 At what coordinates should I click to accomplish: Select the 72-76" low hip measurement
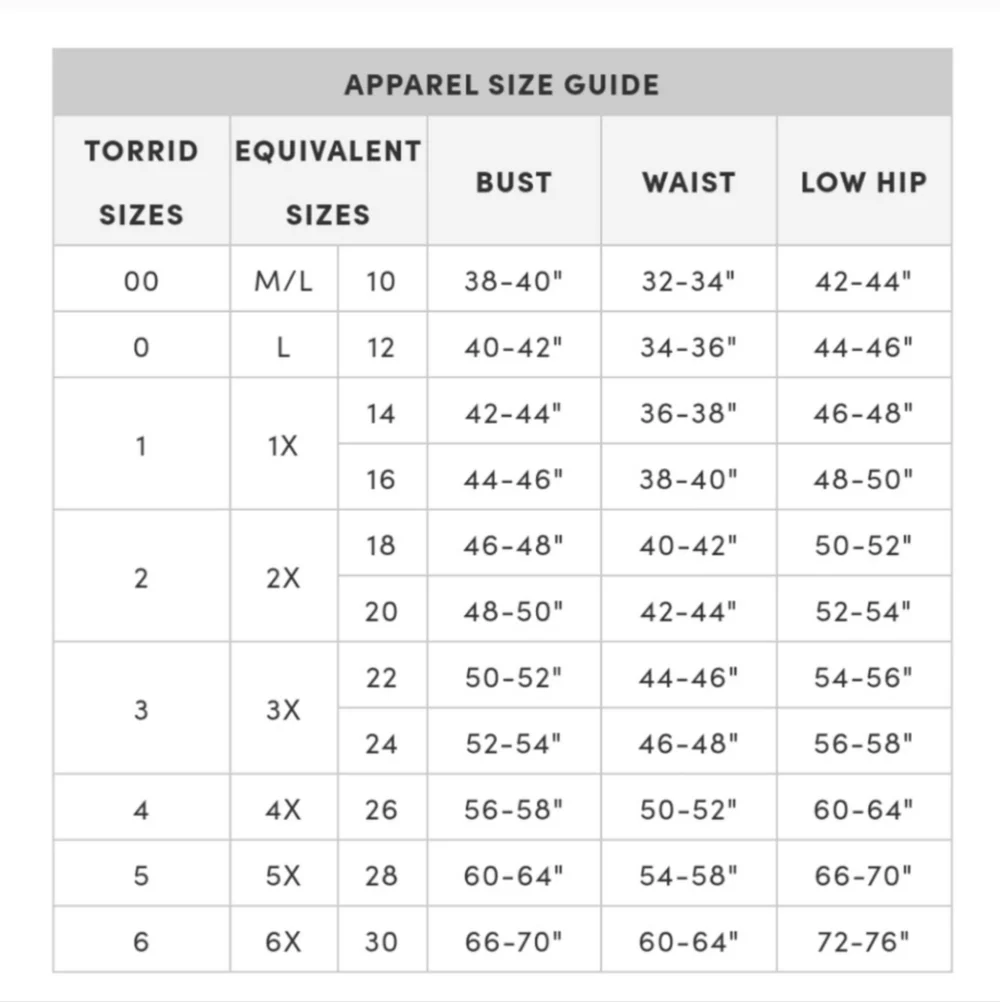[x=863, y=941]
